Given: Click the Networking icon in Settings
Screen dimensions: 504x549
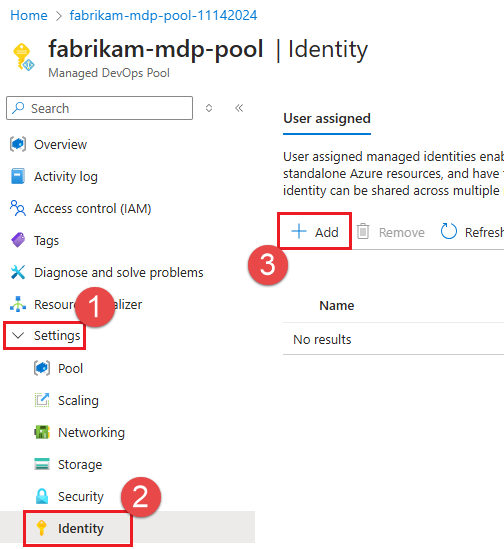Looking at the screenshot, I should (x=42, y=432).
